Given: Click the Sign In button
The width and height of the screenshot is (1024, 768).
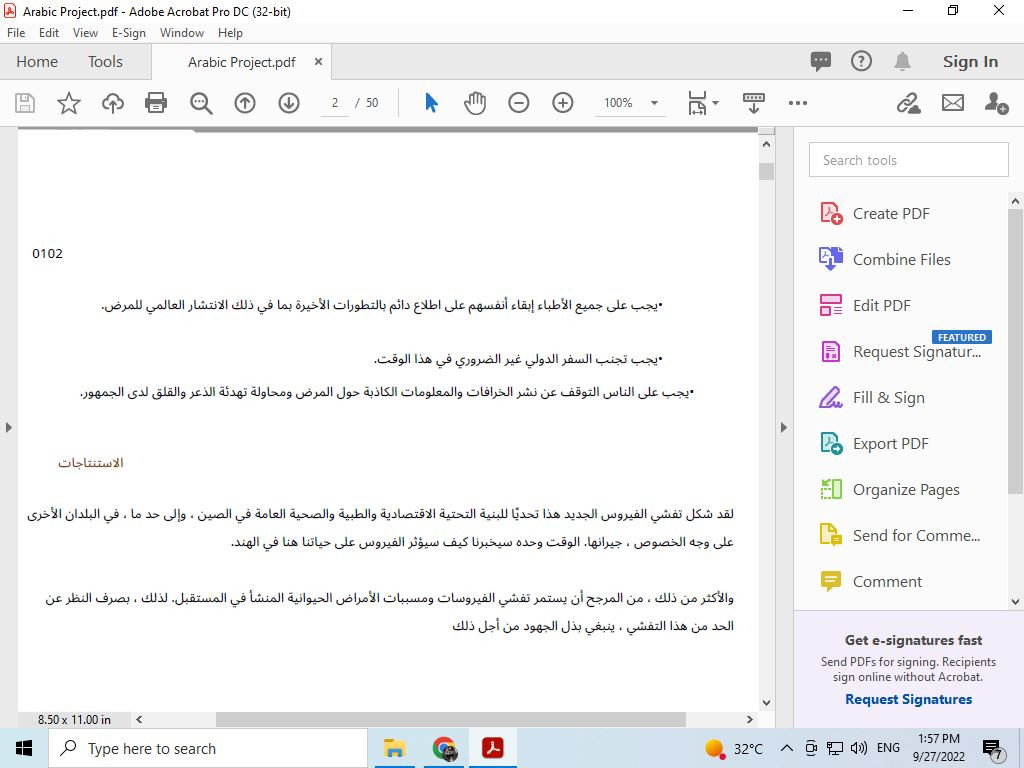Looking at the screenshot, I should 969,61.
